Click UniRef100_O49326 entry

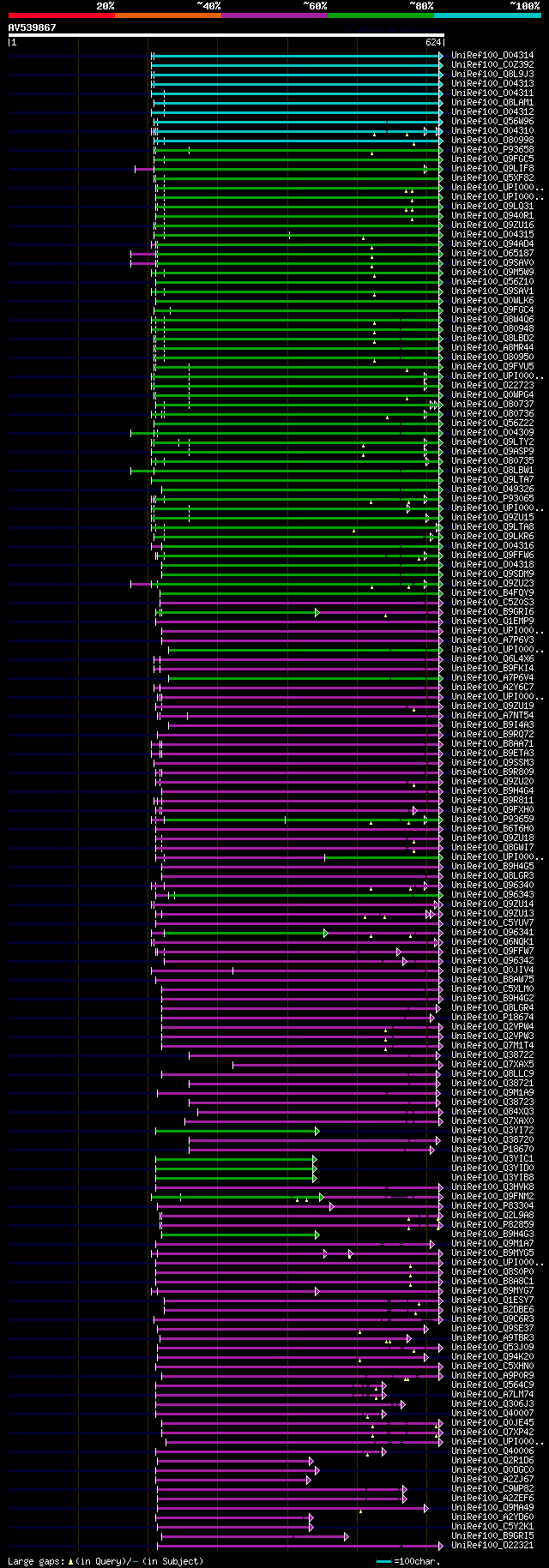point(492,489)
